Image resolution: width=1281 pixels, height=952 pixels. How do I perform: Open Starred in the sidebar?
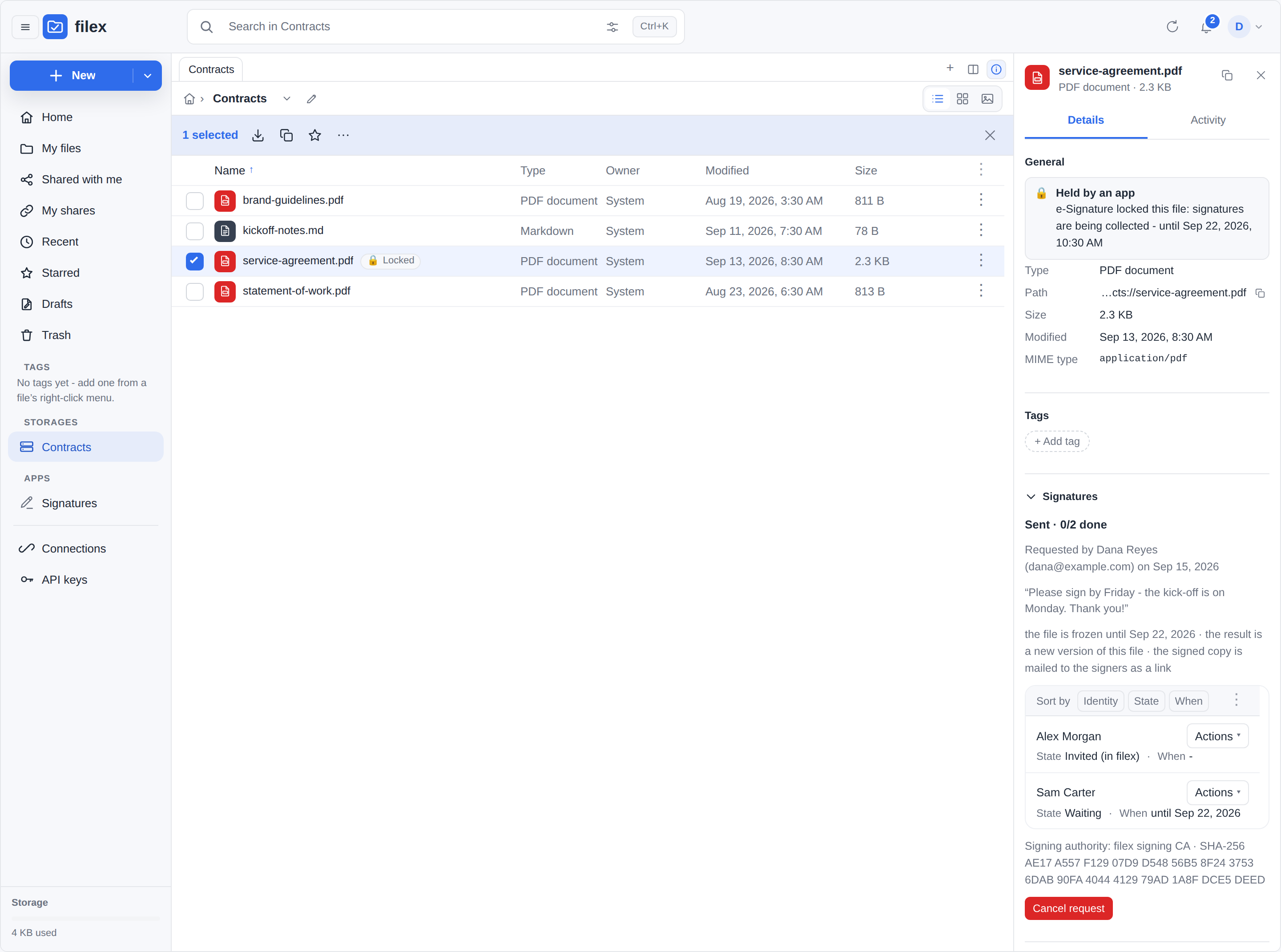85,273
